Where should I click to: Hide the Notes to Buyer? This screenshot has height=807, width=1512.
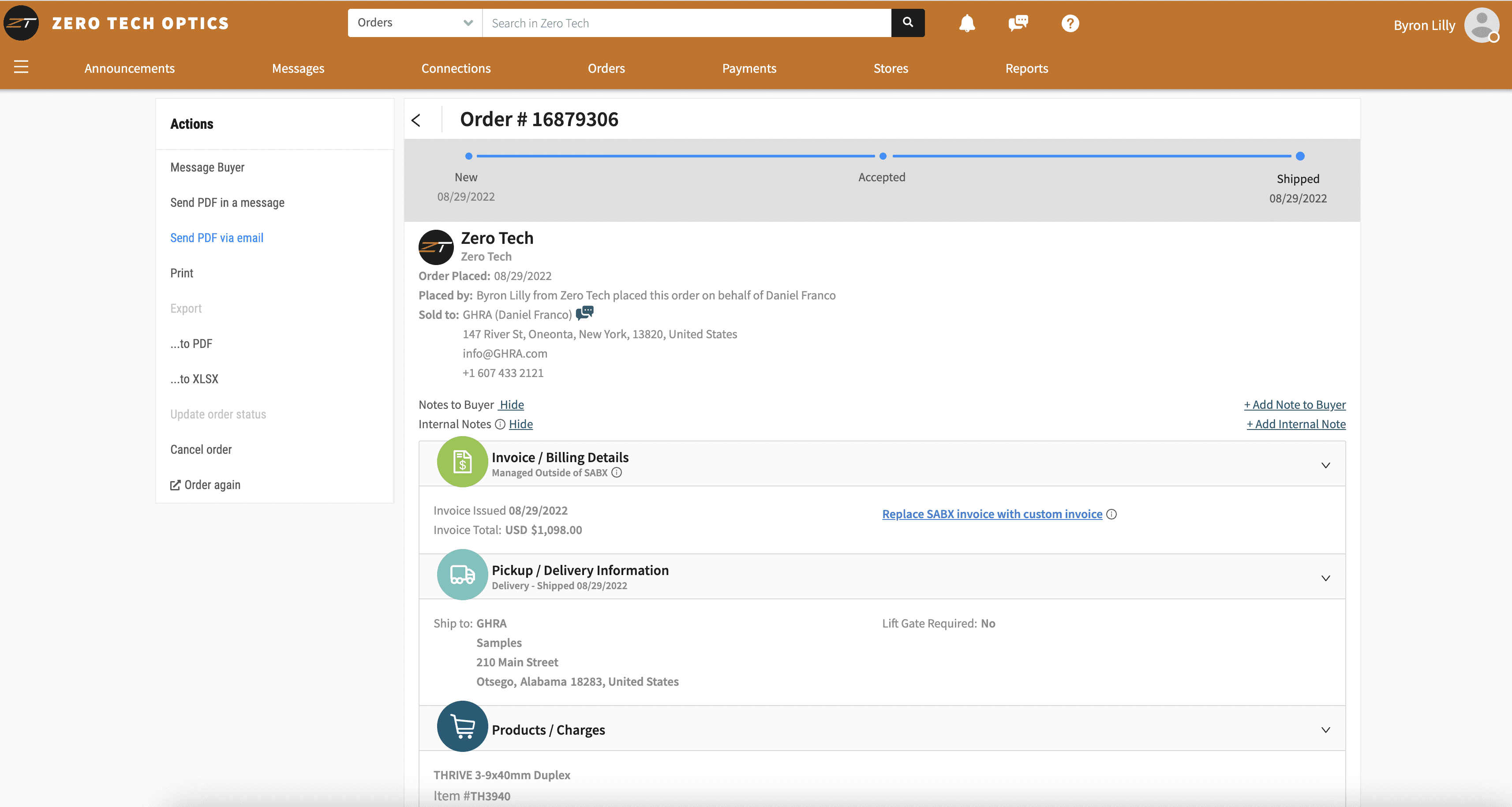click(511, 405)
